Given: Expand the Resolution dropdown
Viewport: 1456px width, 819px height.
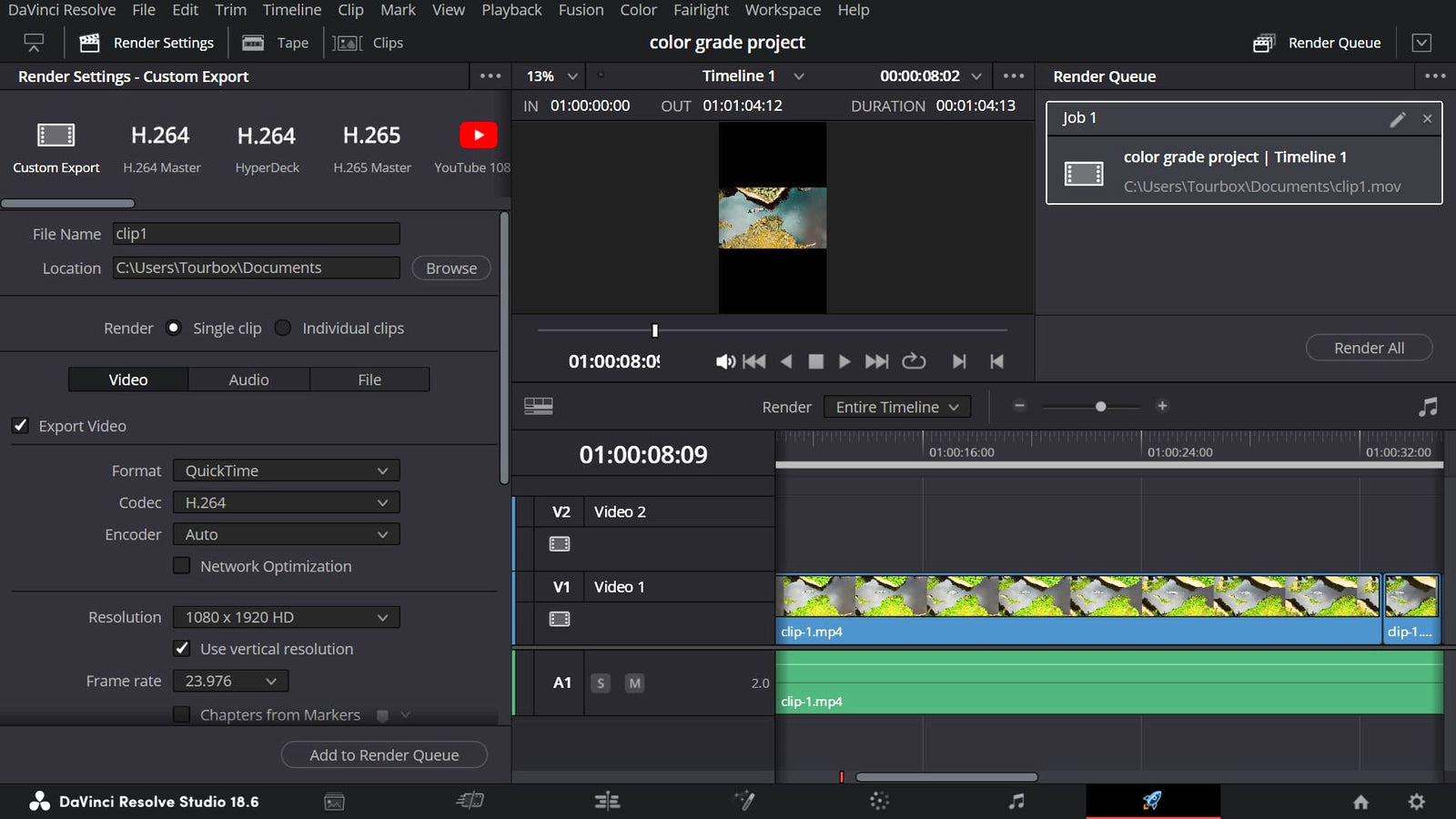Looking at the screenshot, I should pos(286,617).
